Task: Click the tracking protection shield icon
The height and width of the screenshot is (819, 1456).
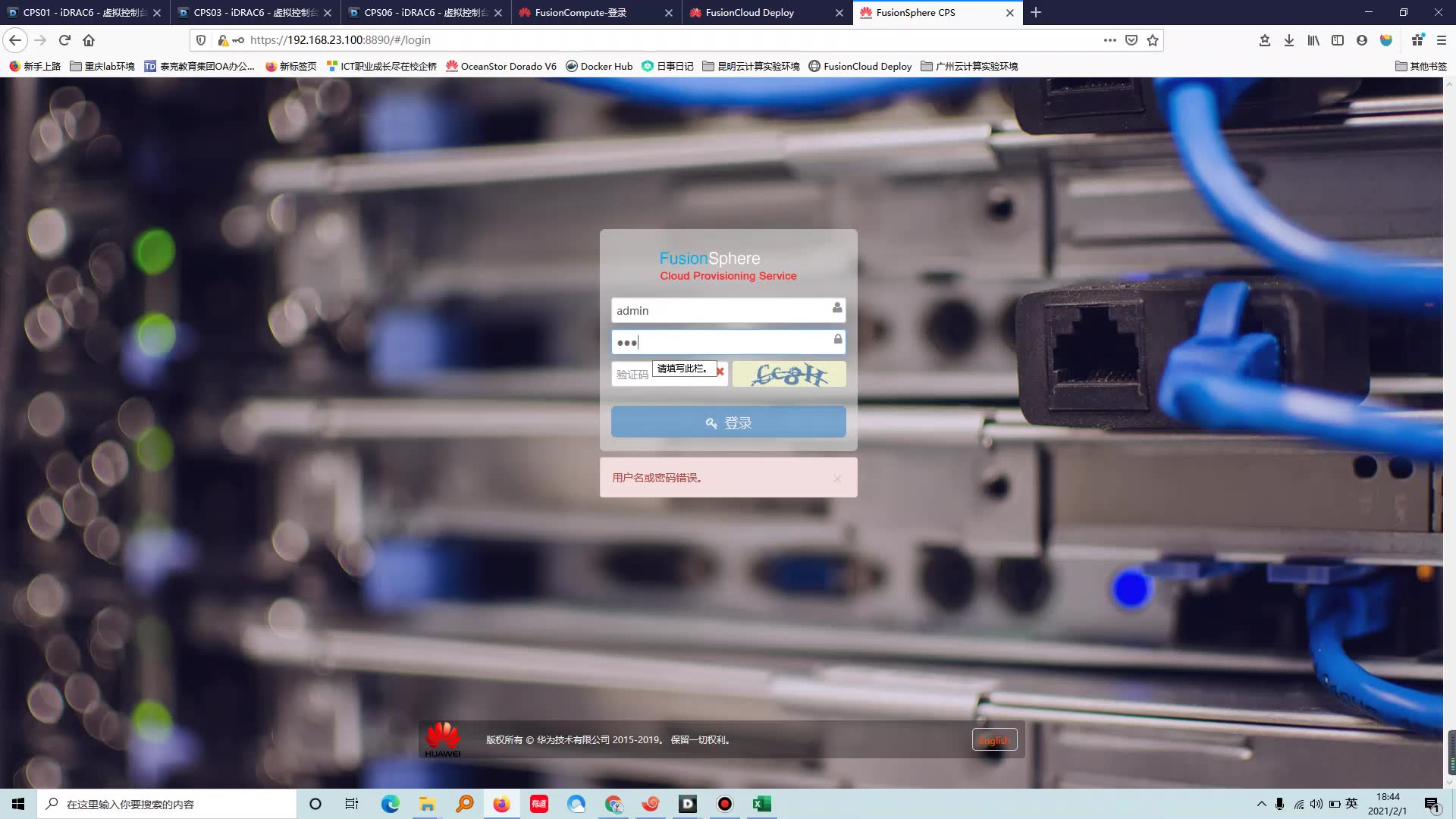Action: pyautogui.click(x=201, y=40)
